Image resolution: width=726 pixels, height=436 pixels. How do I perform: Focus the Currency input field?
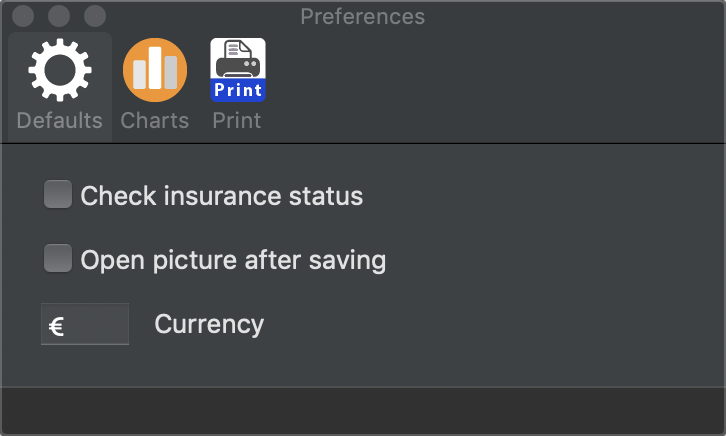click(85, 324)
